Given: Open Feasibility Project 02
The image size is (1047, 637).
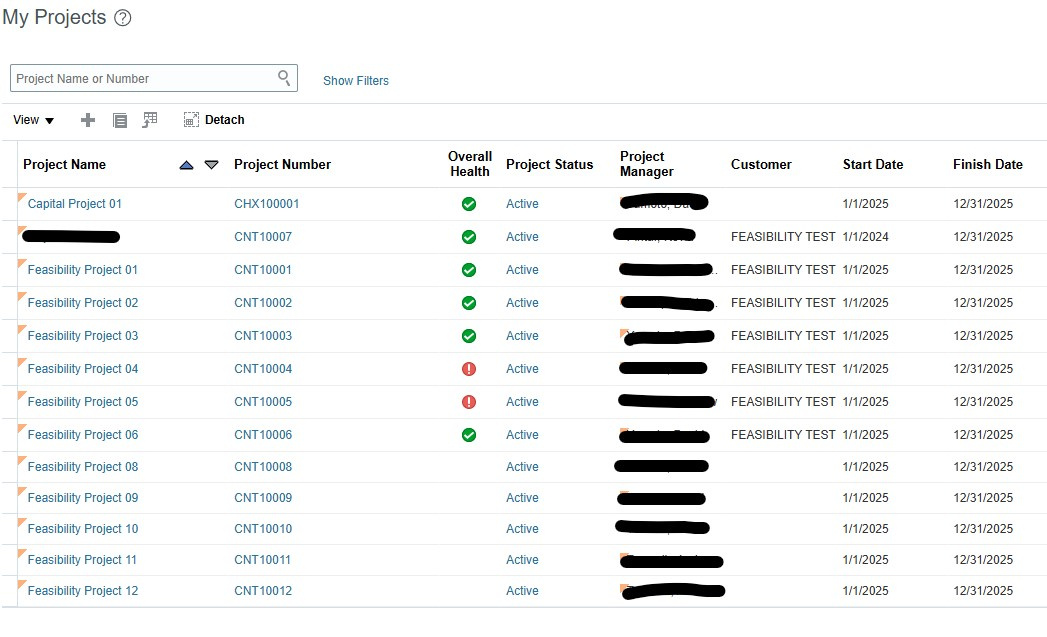Looking at the screenshot, I should [83, 302].
